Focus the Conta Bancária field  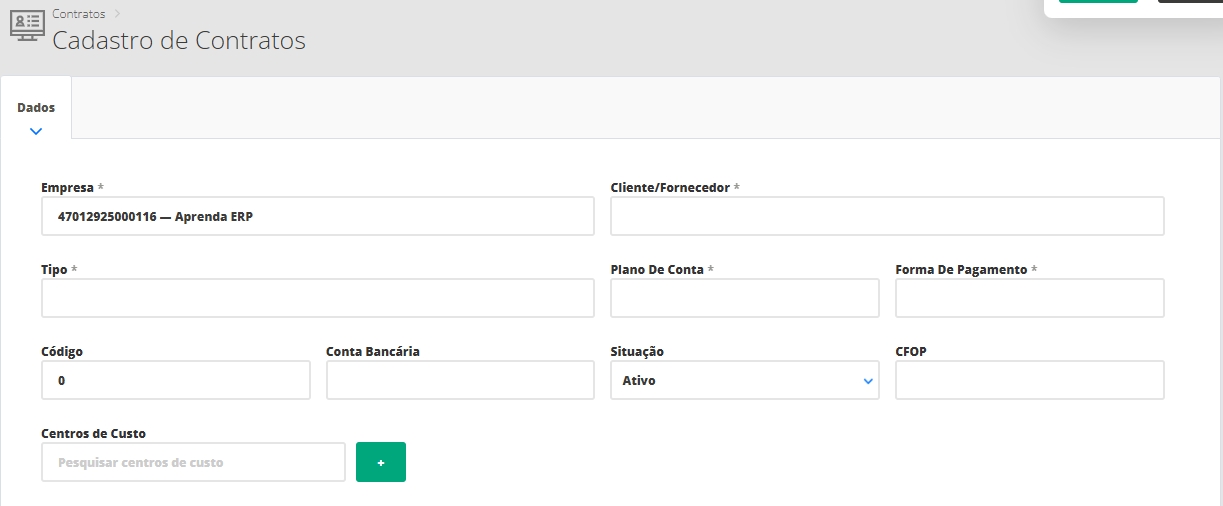point(460,380)
